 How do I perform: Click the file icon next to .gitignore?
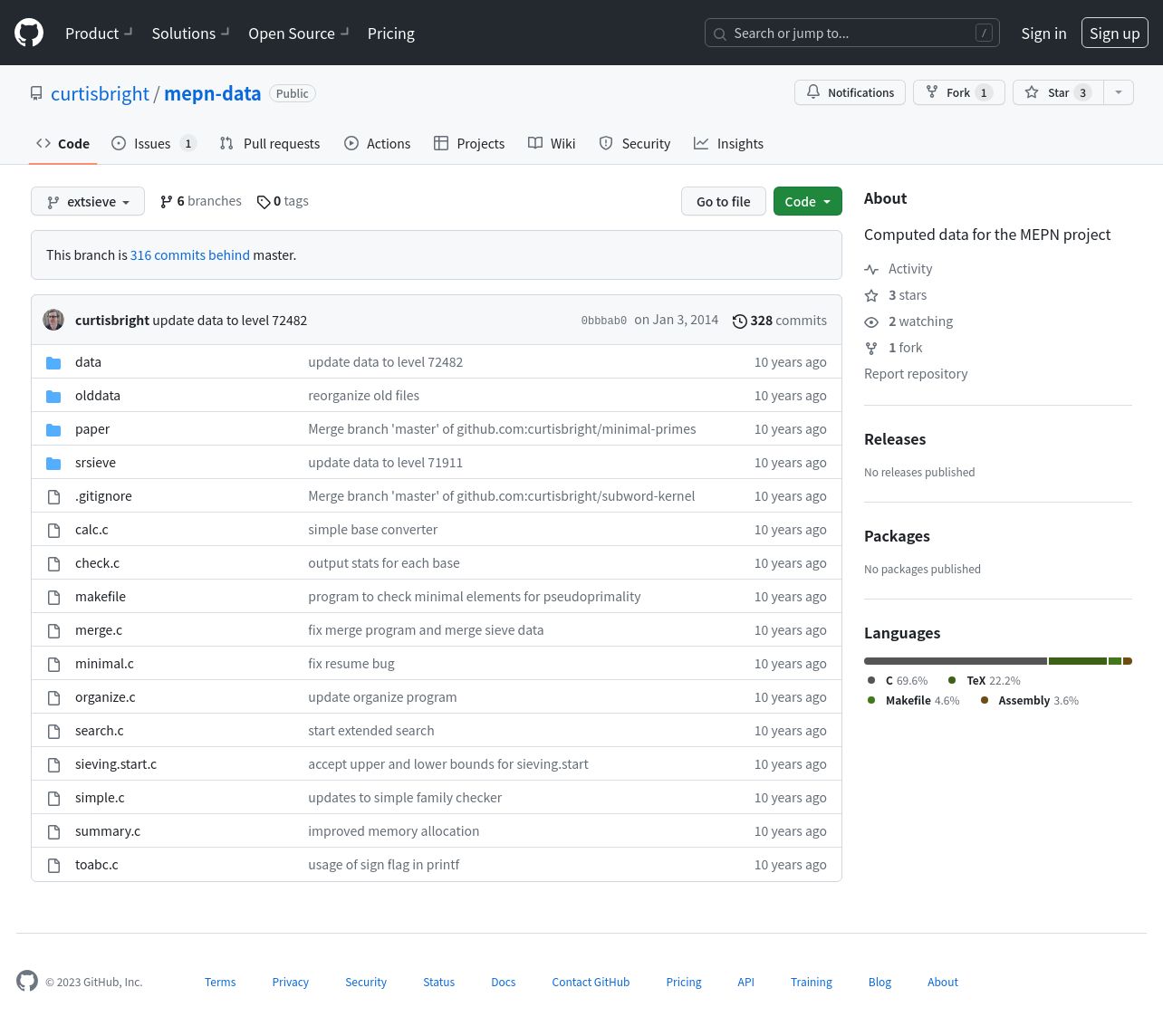[53, 496]
